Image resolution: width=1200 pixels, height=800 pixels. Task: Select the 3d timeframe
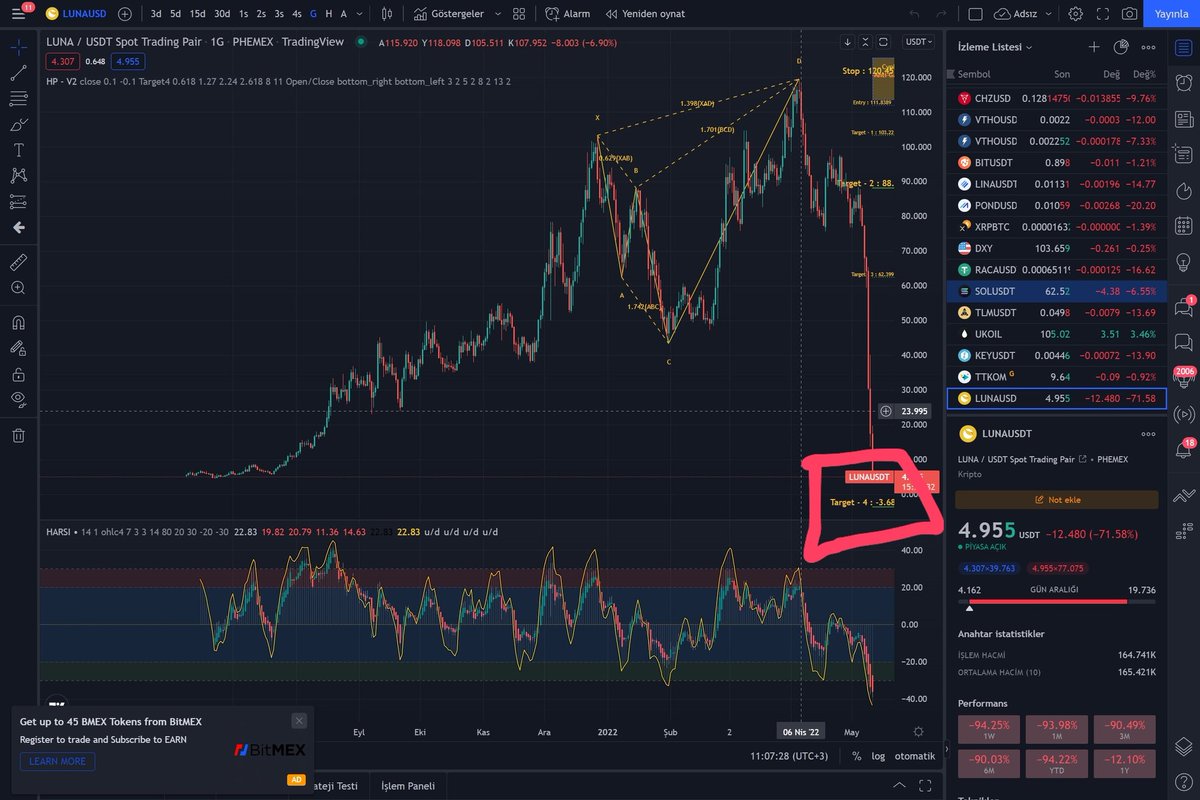point(156,14)
